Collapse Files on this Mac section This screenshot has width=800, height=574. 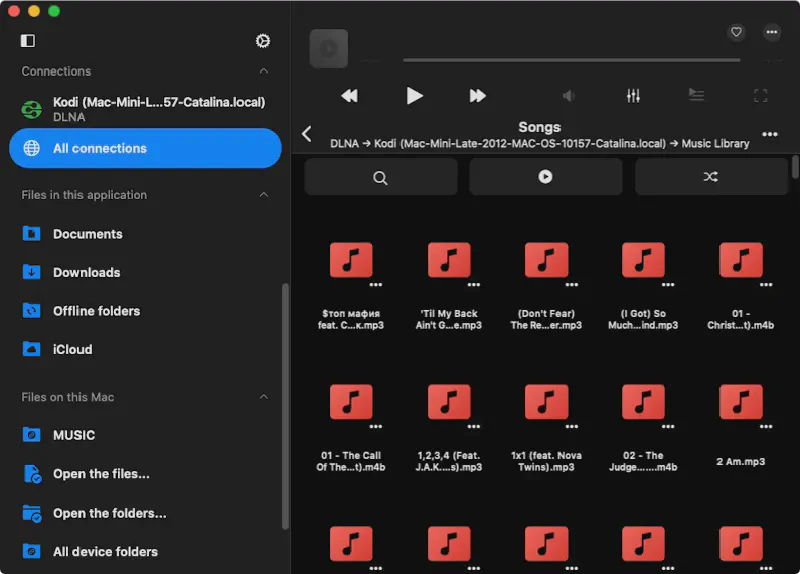pyautogui.click(x=264, y=397)
